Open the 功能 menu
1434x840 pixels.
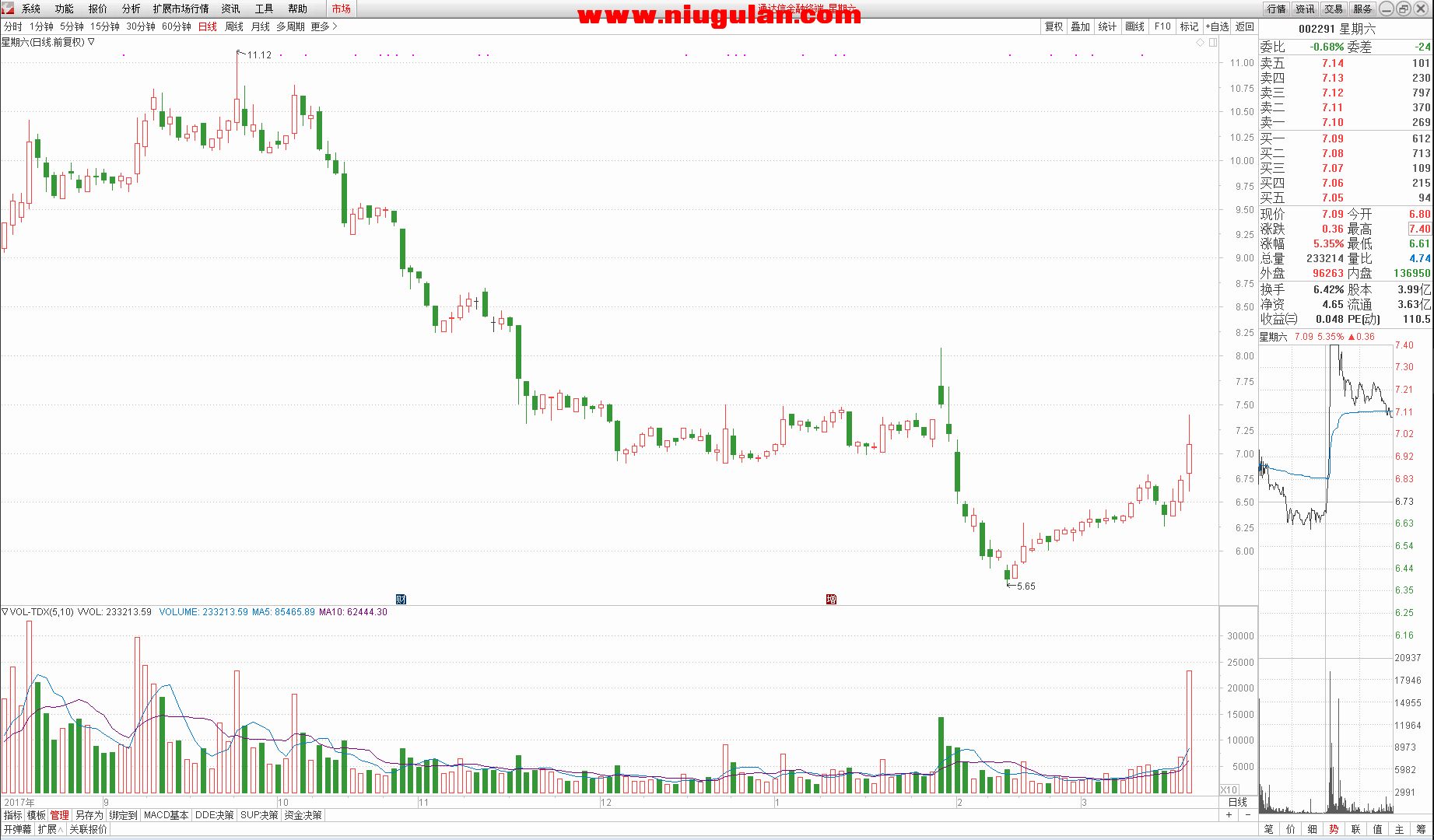(x=65, y=9)
